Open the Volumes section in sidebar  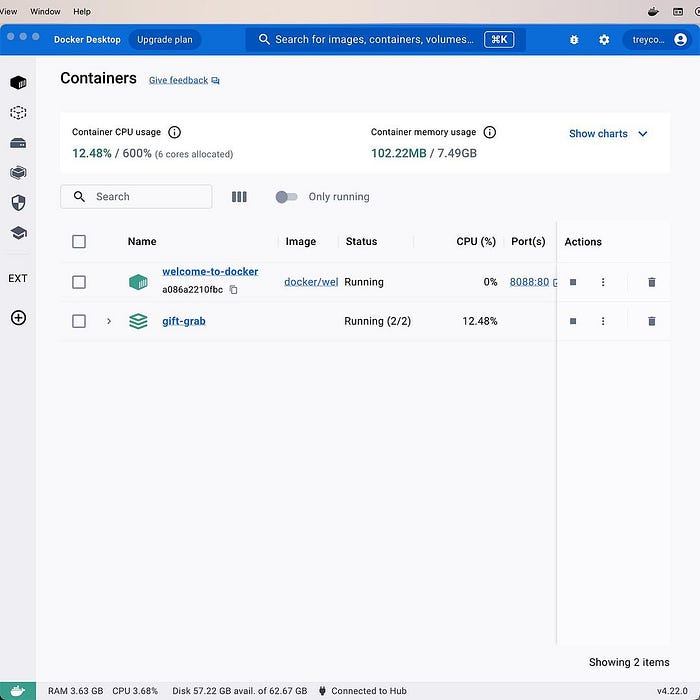tap(18, 143)
